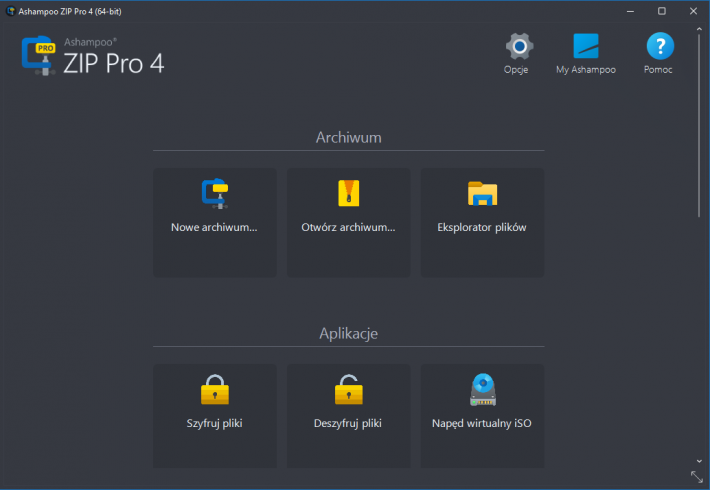Click the scrollbar up arrow
Viewport: 710px width, 490px height.
click(x=699, y=29)
